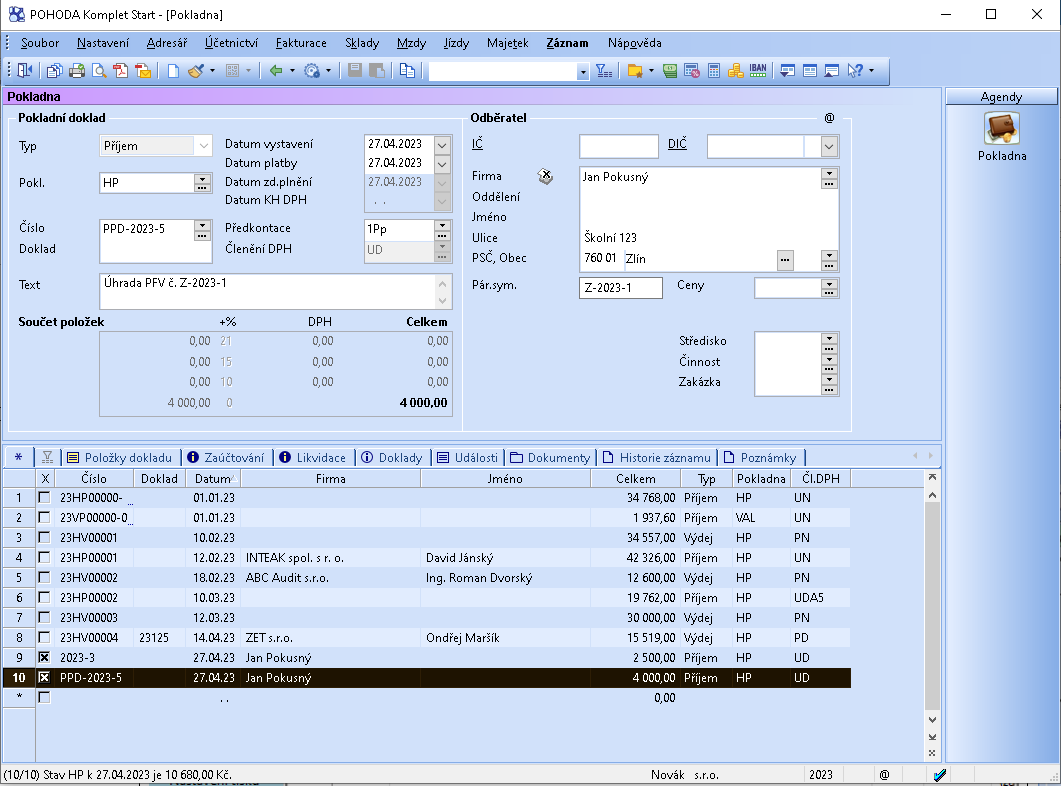The image size is (1061, 786).
Task: Open the Účetnictví menu
Action: [x=231, y=43]
